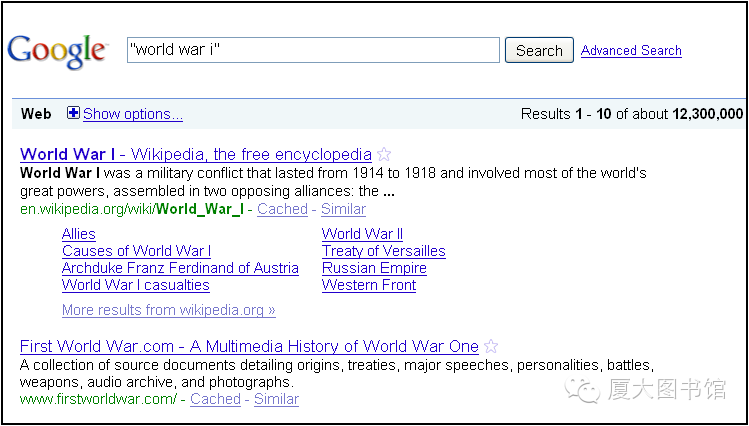Open the Allies sitelink
The width and height of the screenshot is (749, 426).
79,234
